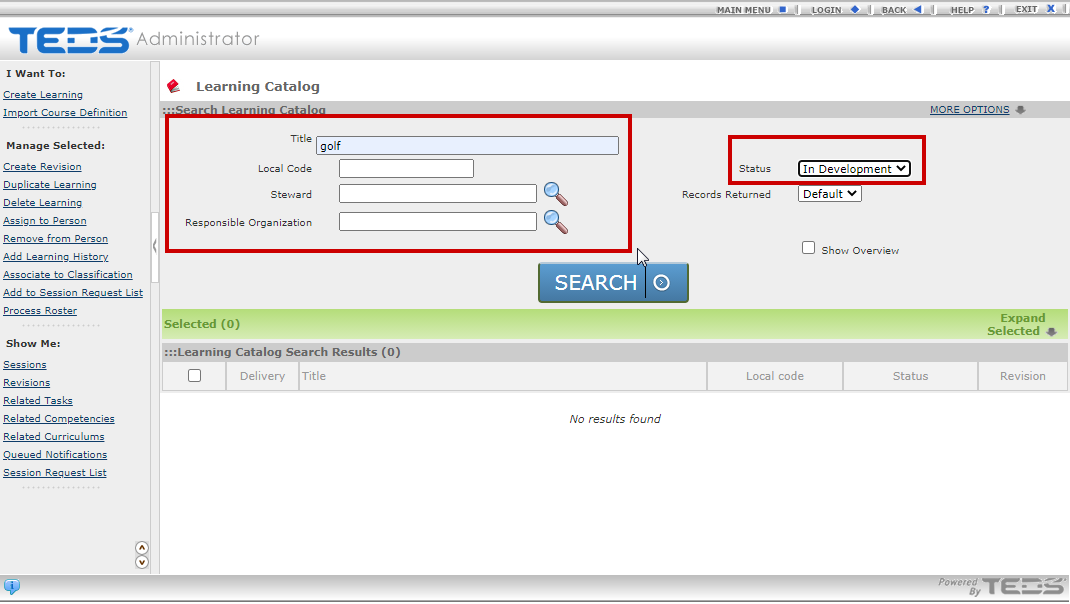
Task: Click the Steward lookup magnifier icon
Action: point(555,195)
